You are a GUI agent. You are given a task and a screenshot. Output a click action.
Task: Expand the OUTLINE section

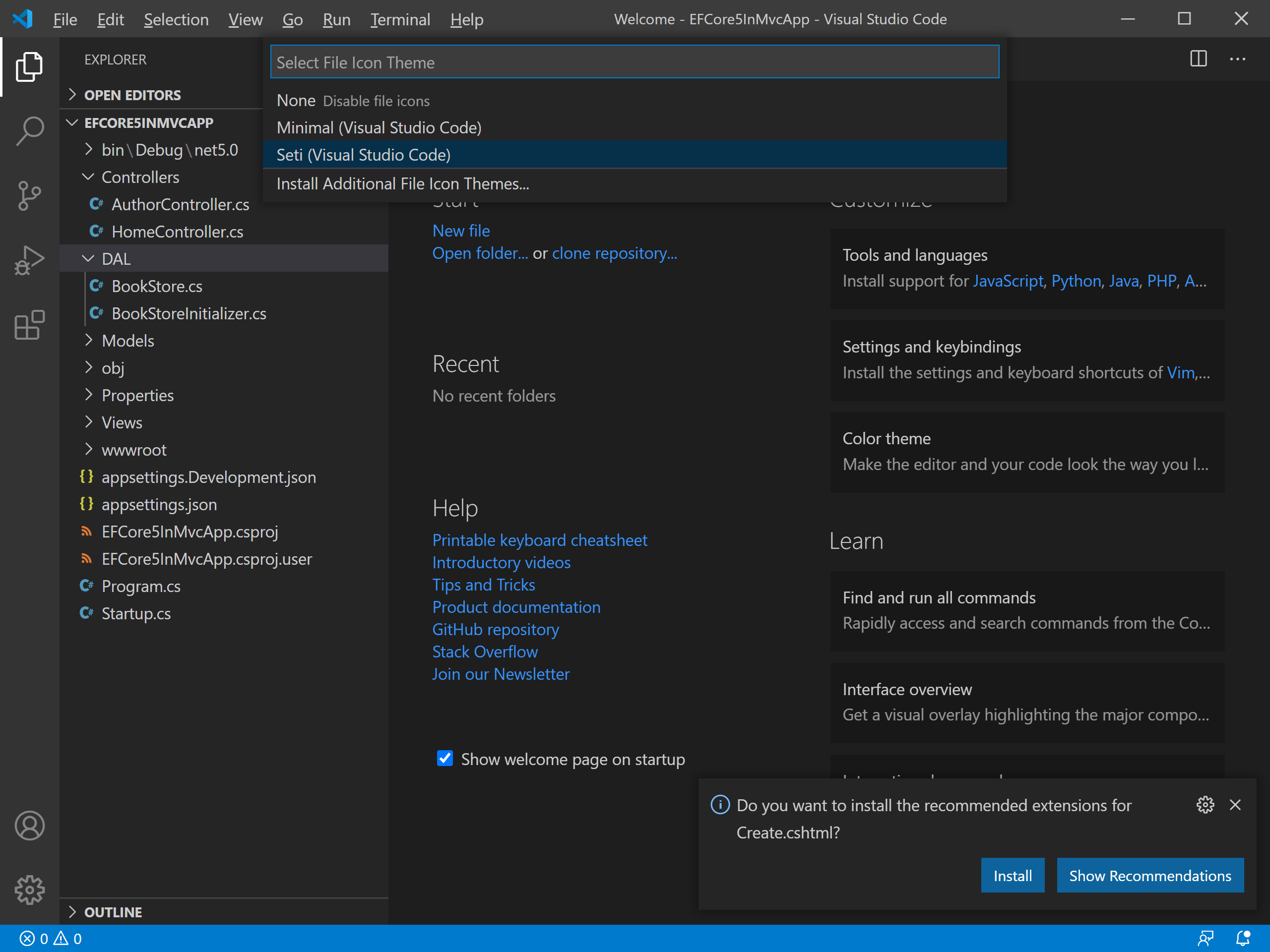[x=113, y=912]
